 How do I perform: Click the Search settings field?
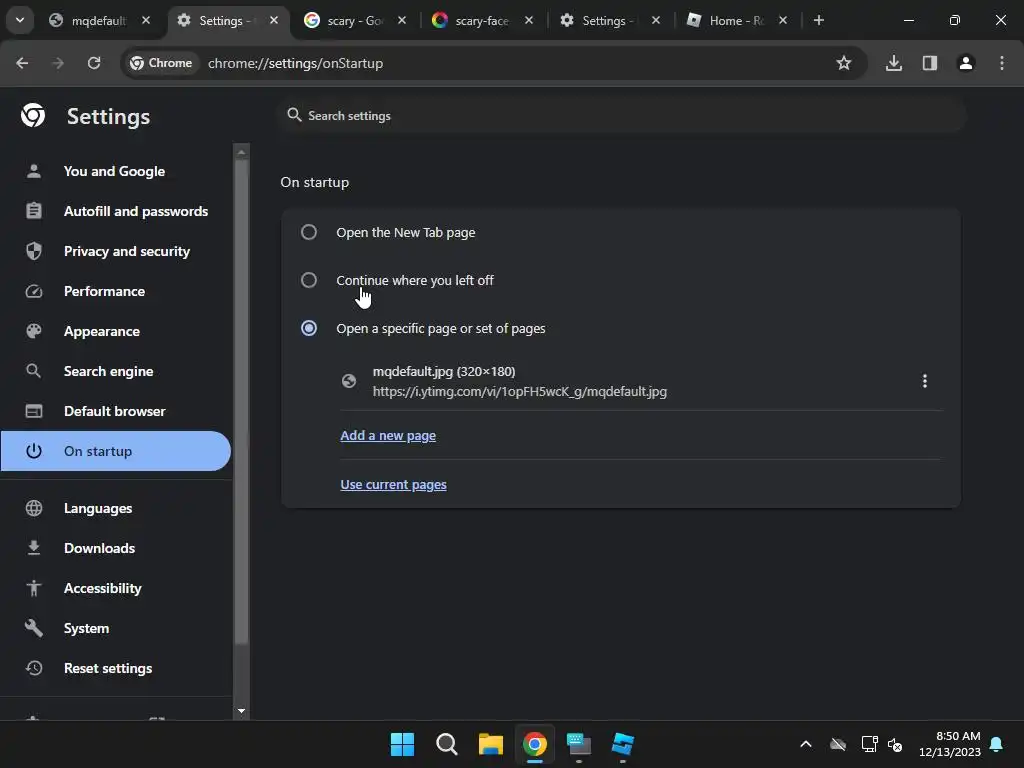coord(622,116)
